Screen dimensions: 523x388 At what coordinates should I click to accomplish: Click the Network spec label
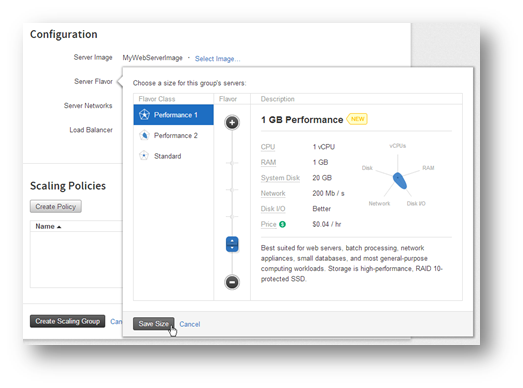coord(273,193)
